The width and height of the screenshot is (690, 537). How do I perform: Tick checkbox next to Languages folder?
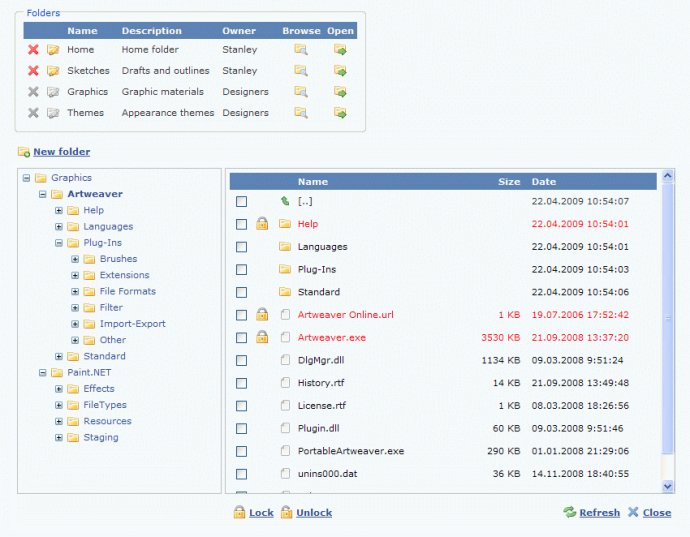[242, 247]
